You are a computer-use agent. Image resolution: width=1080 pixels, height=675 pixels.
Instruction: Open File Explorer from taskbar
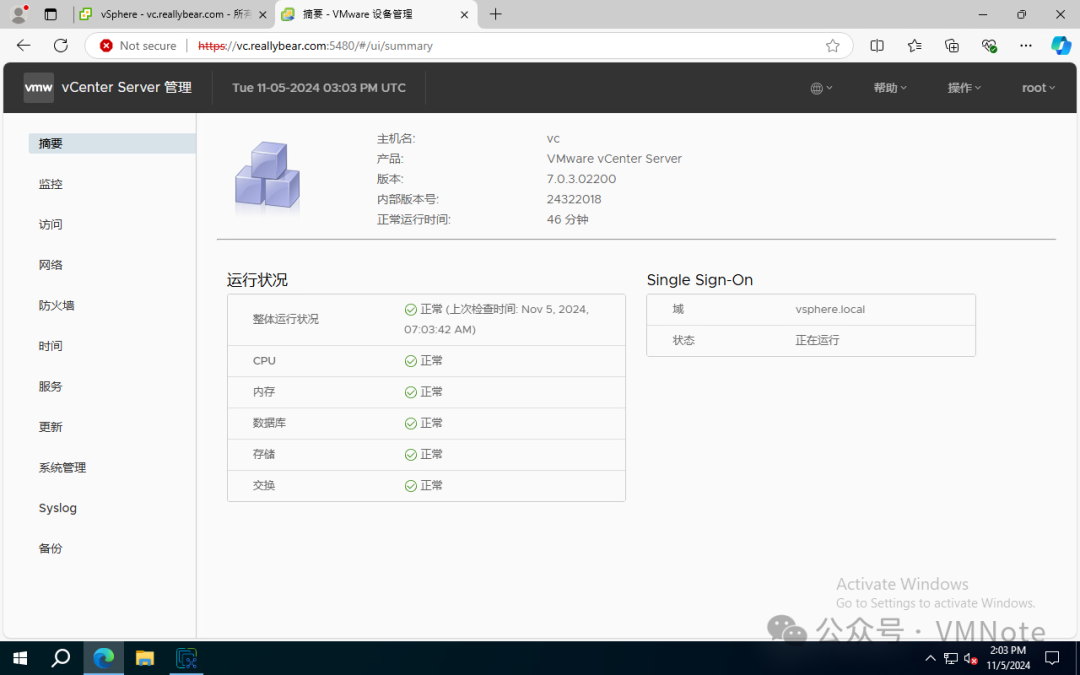[x=145, y=658]
